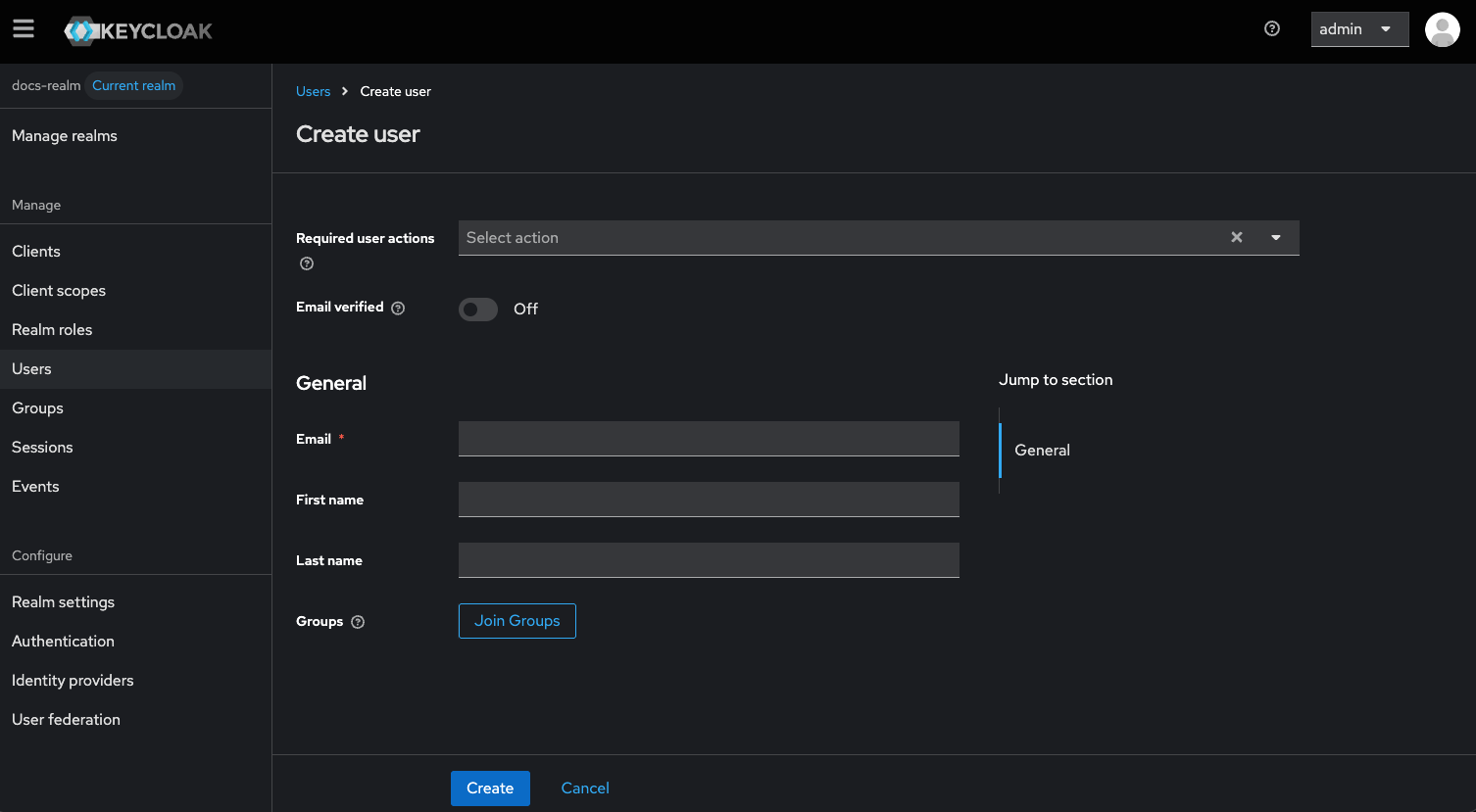Expand the Required user actions dropdown arrow
This screenshot has width=1476, height=812.
click(1276, 238)
